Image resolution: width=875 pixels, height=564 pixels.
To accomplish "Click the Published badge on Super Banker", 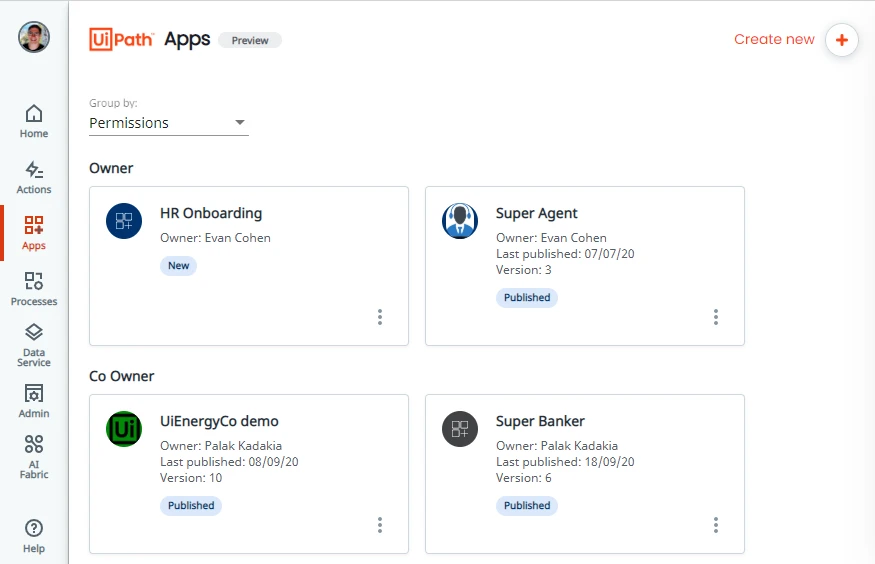I will click(x=527, y=505).
